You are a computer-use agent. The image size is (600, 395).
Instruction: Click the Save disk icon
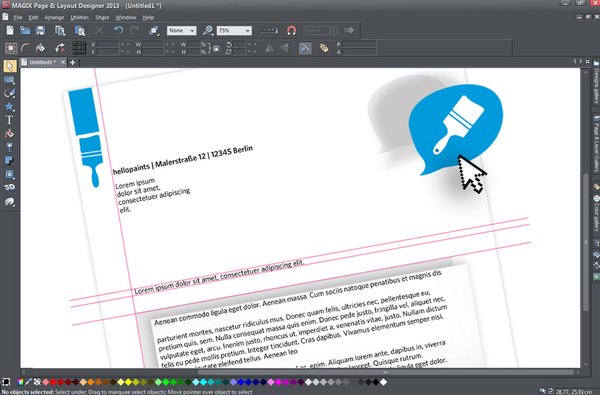[x=40, y=30]
